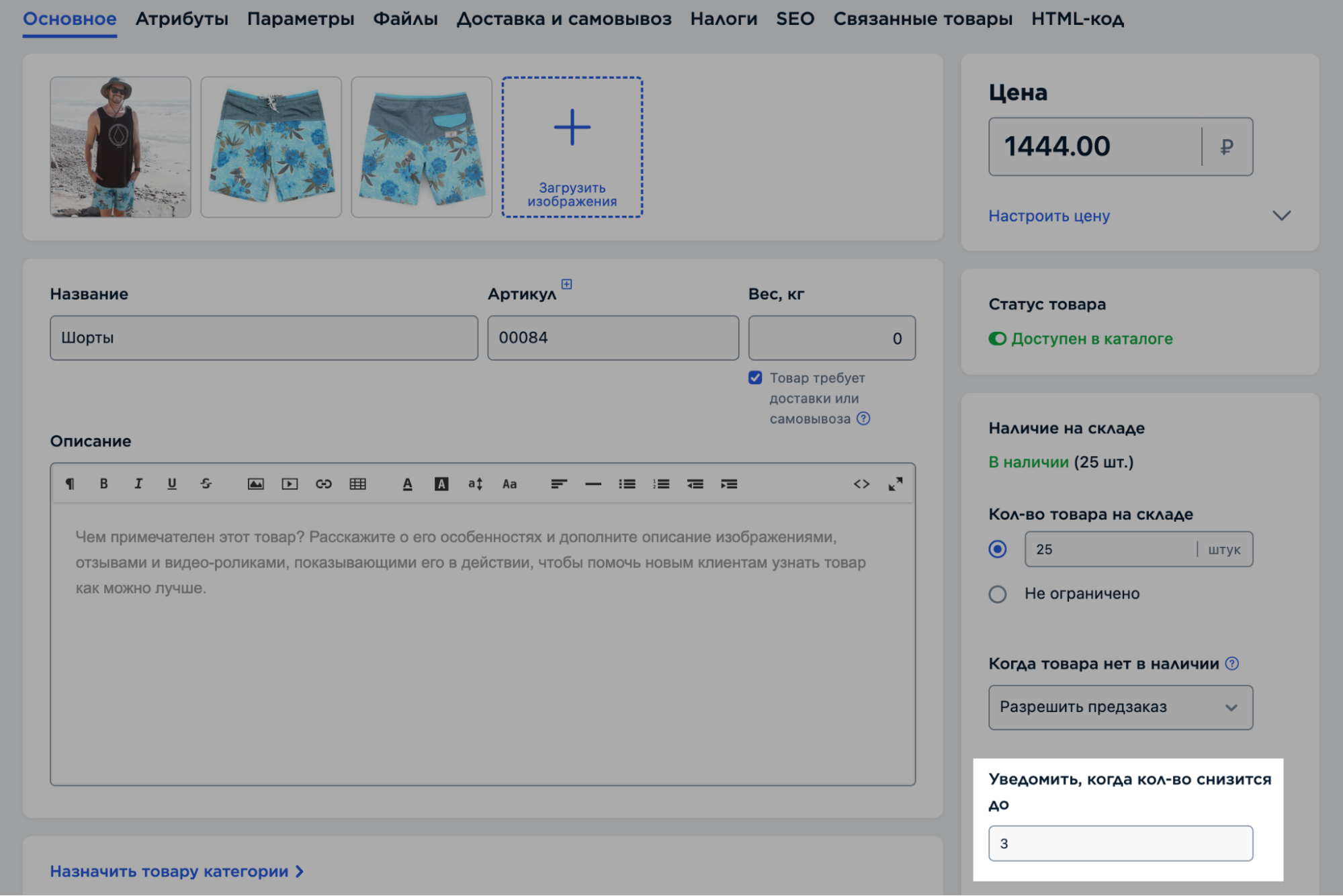Open the font family Aa tool

510,484
